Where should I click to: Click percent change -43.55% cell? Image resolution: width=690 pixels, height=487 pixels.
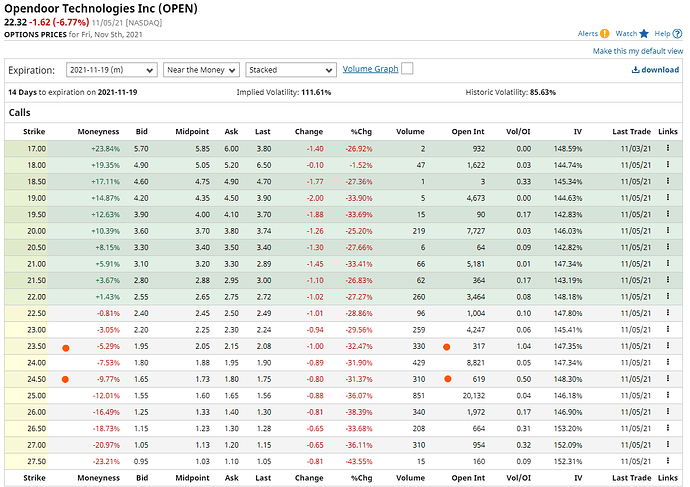tap(359, 461)
